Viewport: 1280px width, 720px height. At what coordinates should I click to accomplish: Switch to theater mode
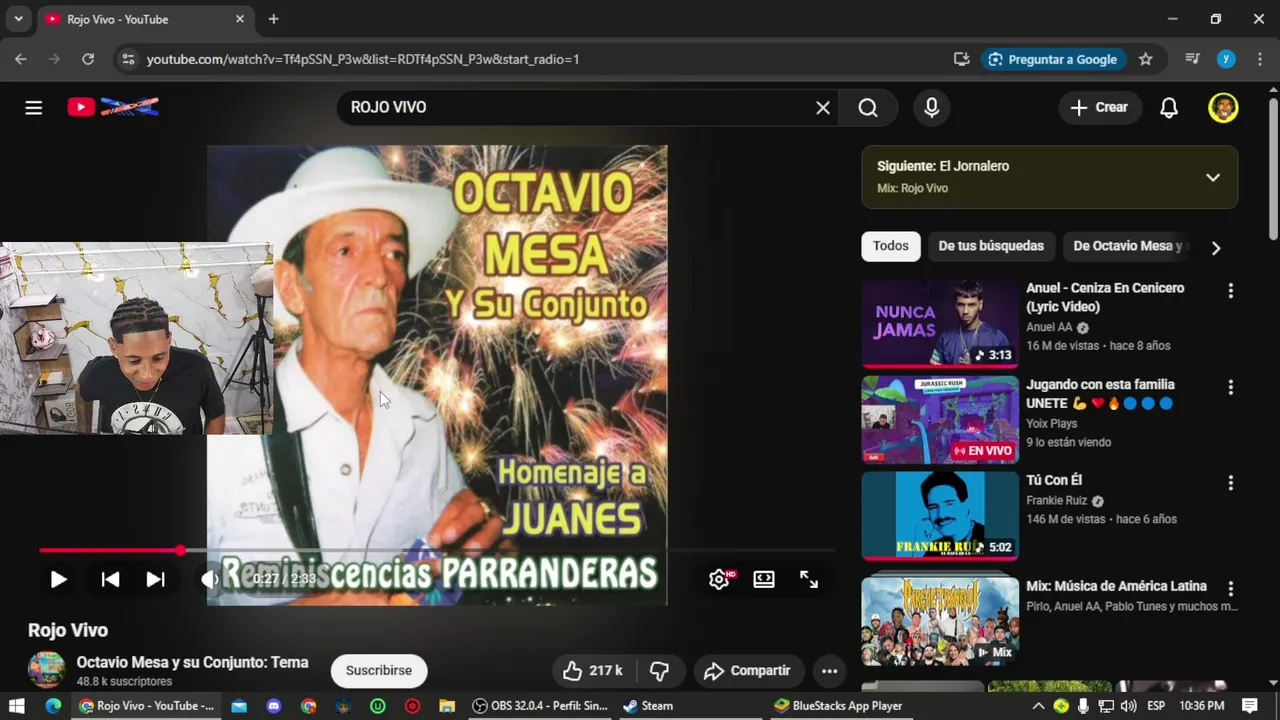(764, 579)
